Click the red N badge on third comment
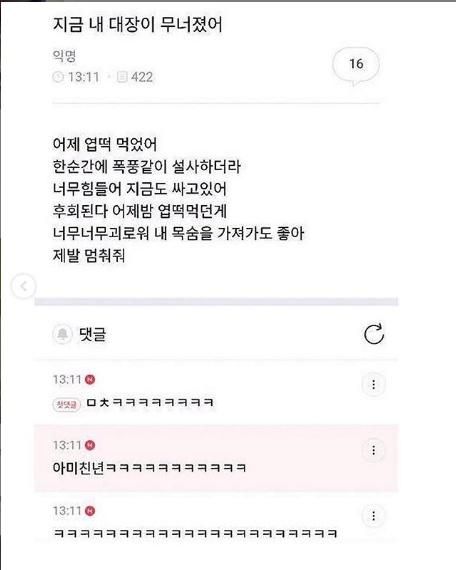 (90, 511)
